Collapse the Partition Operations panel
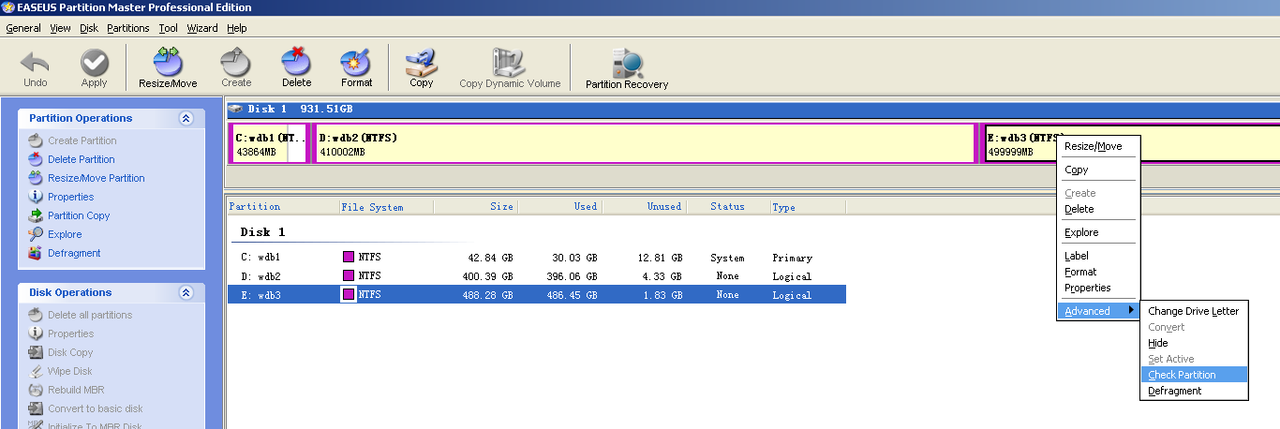The image size is (1280, 429). coord(185,118)
